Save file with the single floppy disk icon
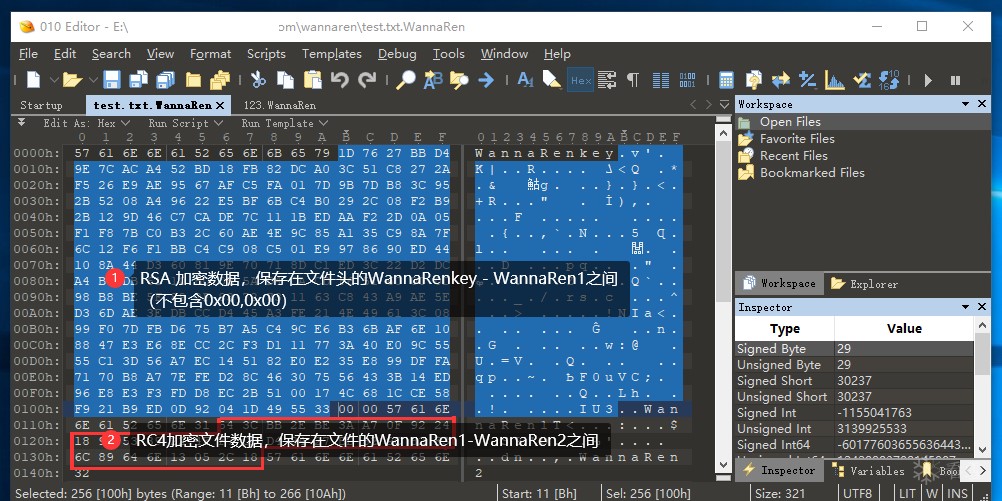 tap(112, 80)
